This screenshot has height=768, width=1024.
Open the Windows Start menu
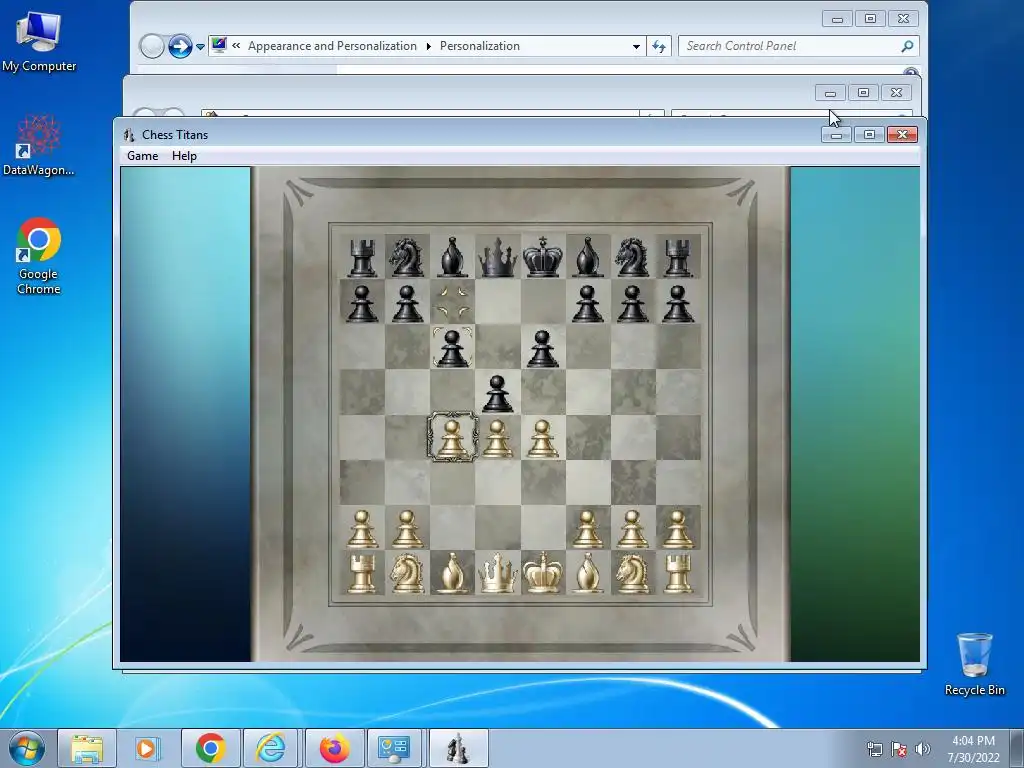[26, 748]
